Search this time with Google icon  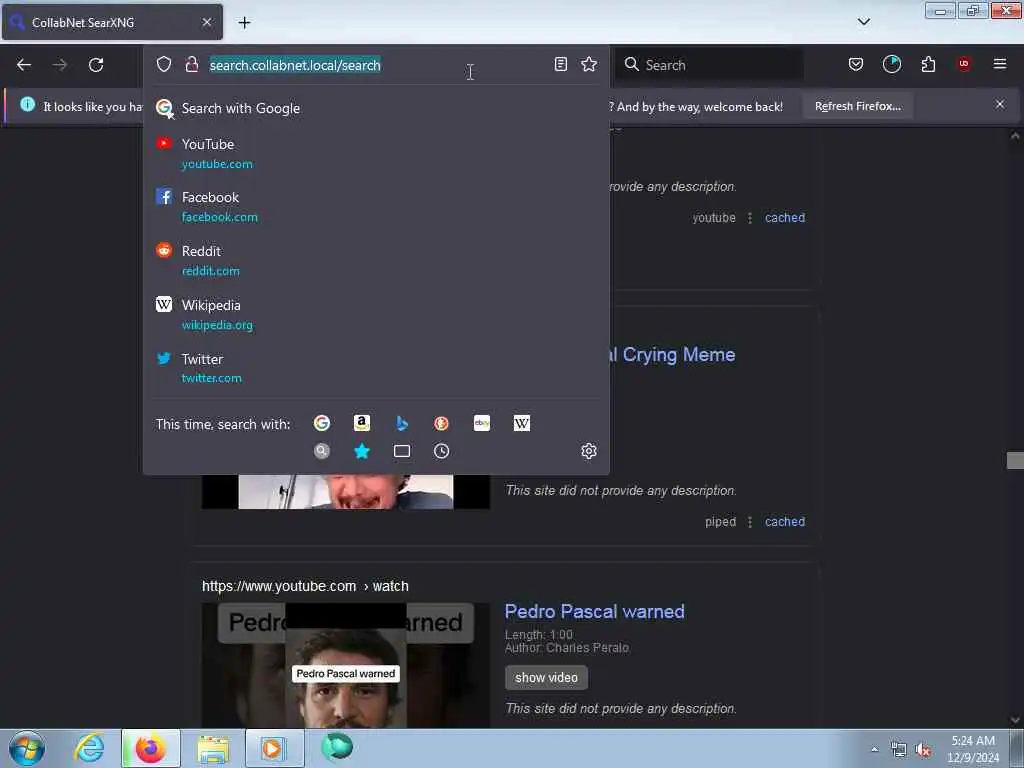pyautogui.click(x=322, y=423)
